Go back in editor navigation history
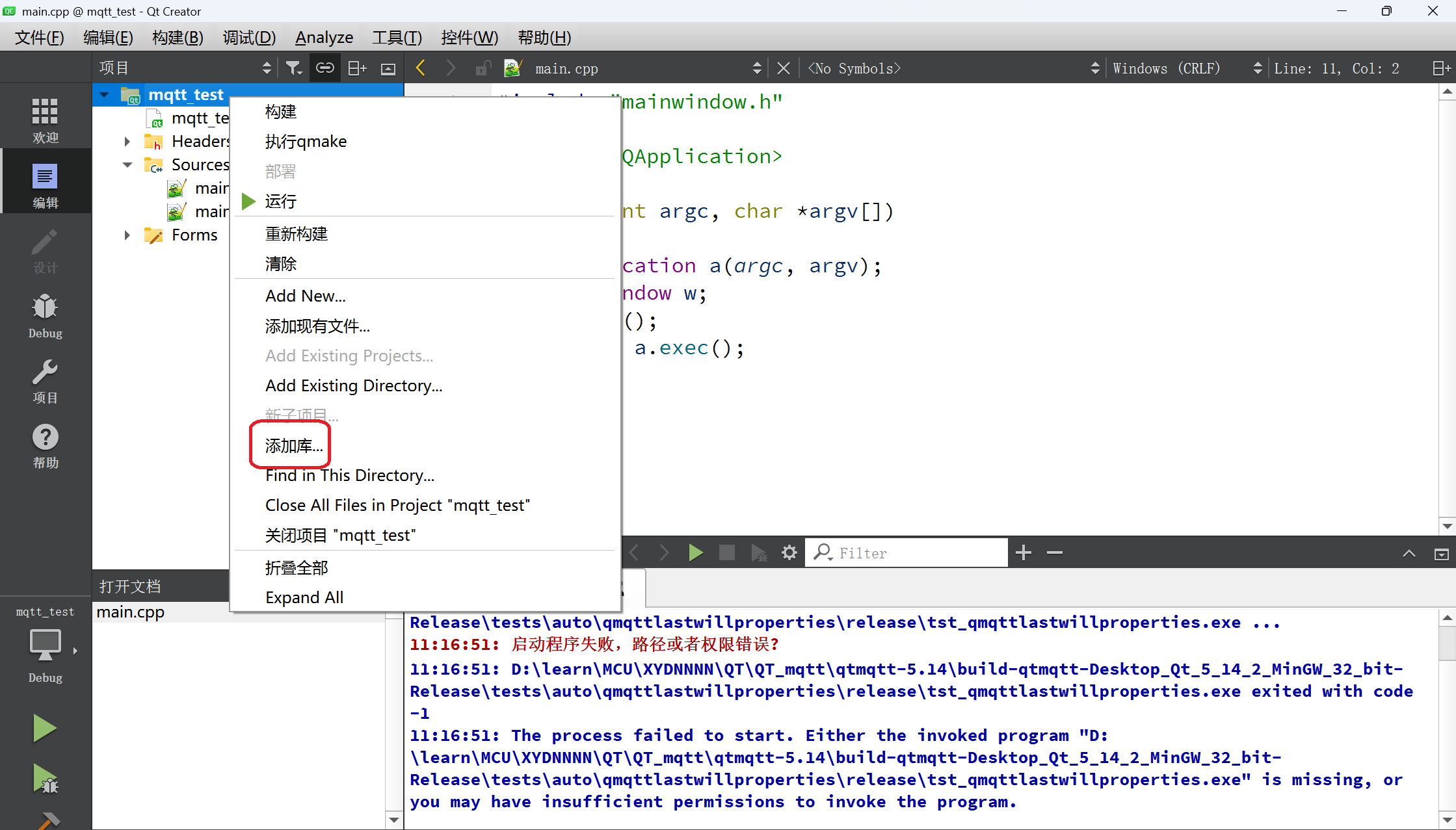Image resolution: width=1456 pixels, height=830 pixels. coord(421,68)
